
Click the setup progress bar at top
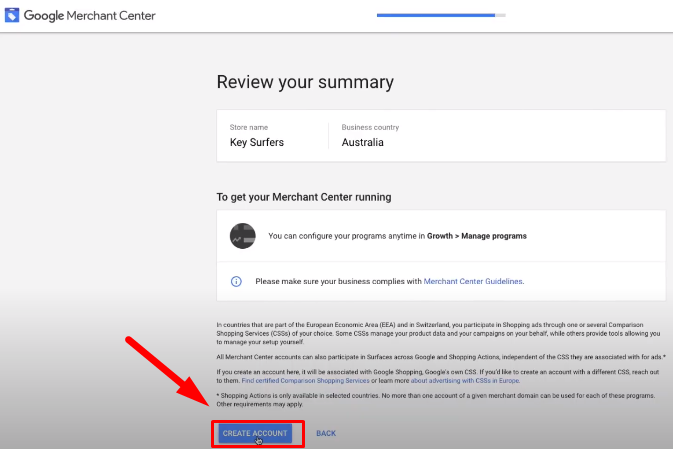[440, 16]
